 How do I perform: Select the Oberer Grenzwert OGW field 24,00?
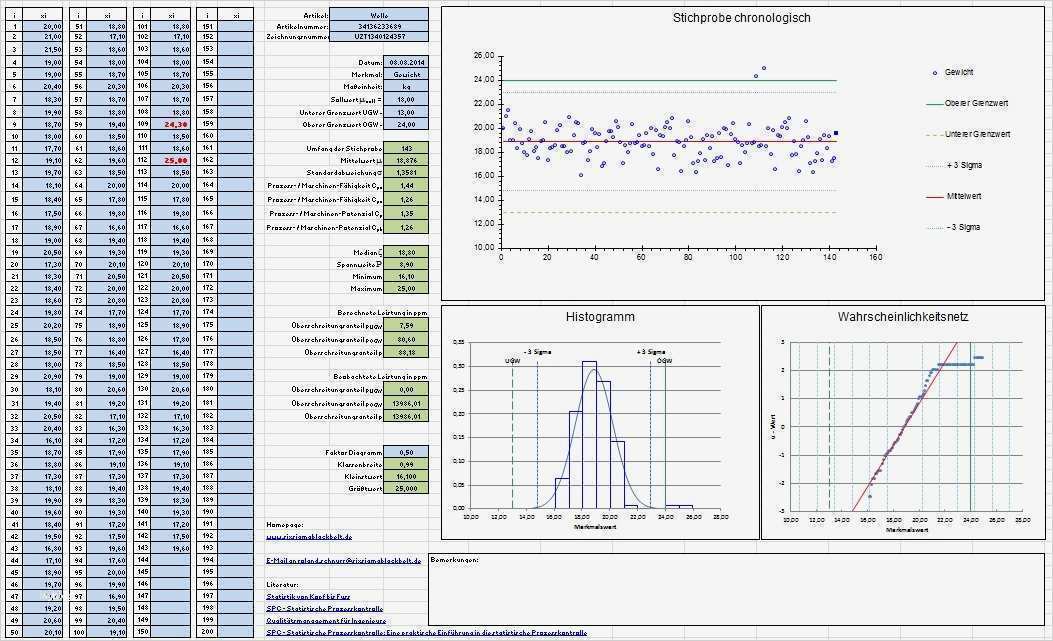click(x=406, y=124)
